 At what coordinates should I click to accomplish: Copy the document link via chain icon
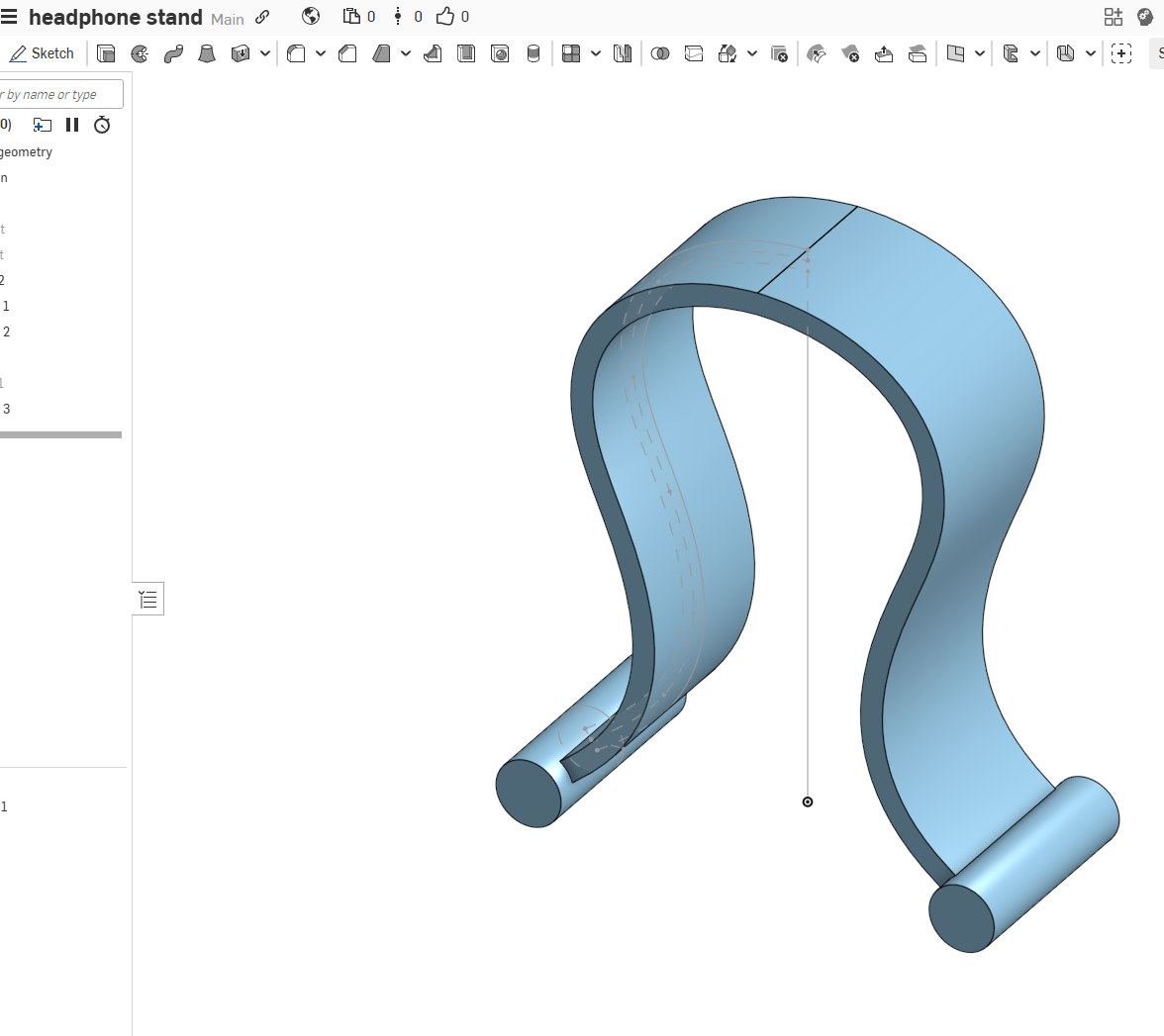click(263, 17)
